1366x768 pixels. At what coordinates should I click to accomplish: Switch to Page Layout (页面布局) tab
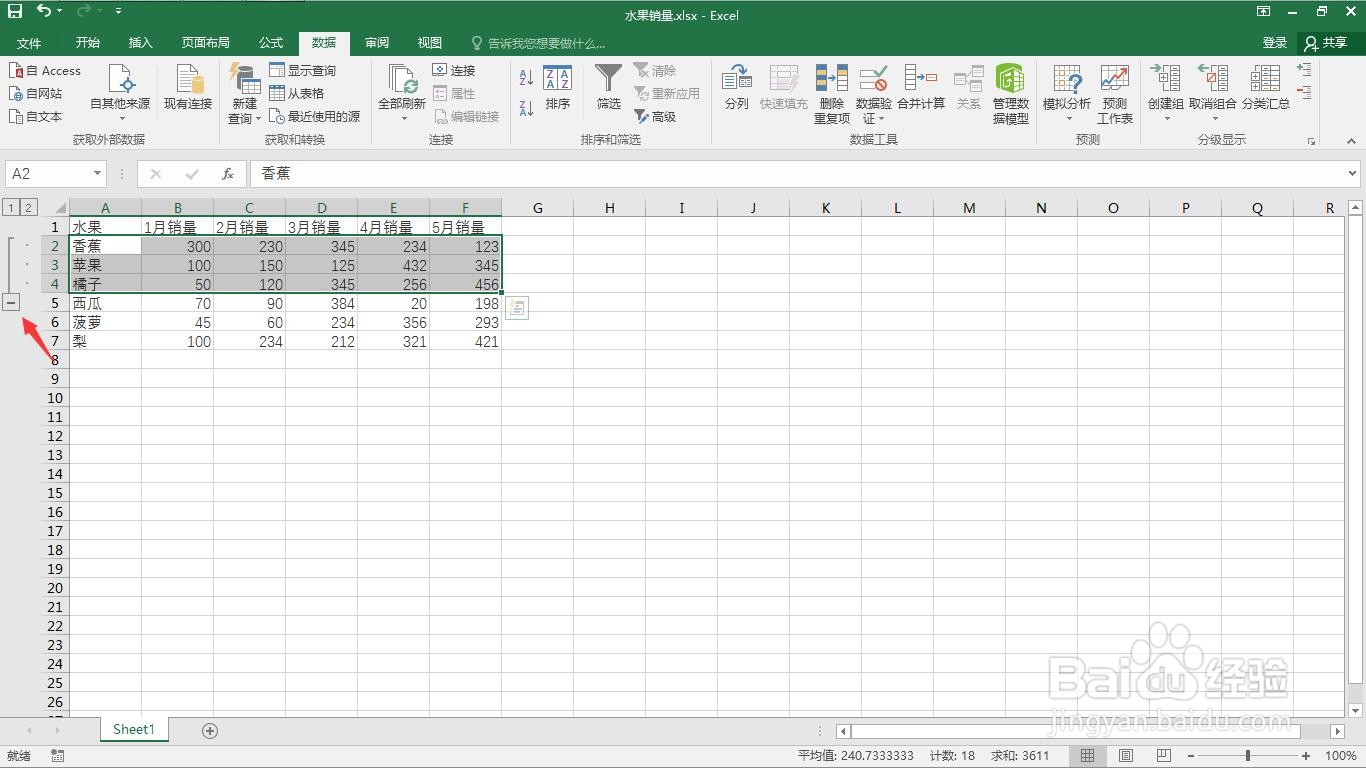click(206, 43)
